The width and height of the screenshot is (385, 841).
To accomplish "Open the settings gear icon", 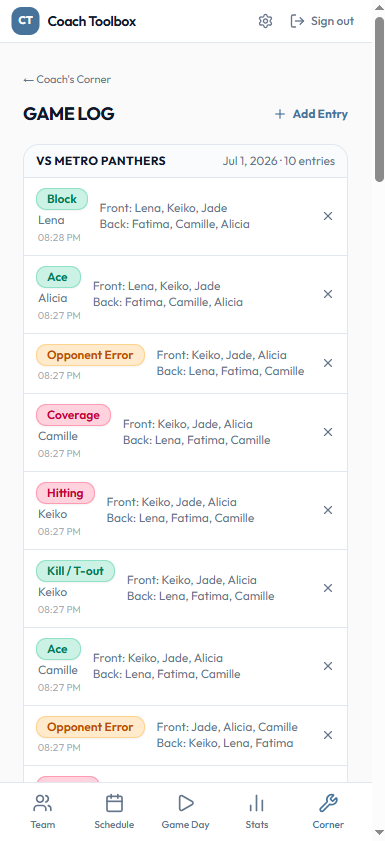I will pyautogui.click(x=265, y=21).
